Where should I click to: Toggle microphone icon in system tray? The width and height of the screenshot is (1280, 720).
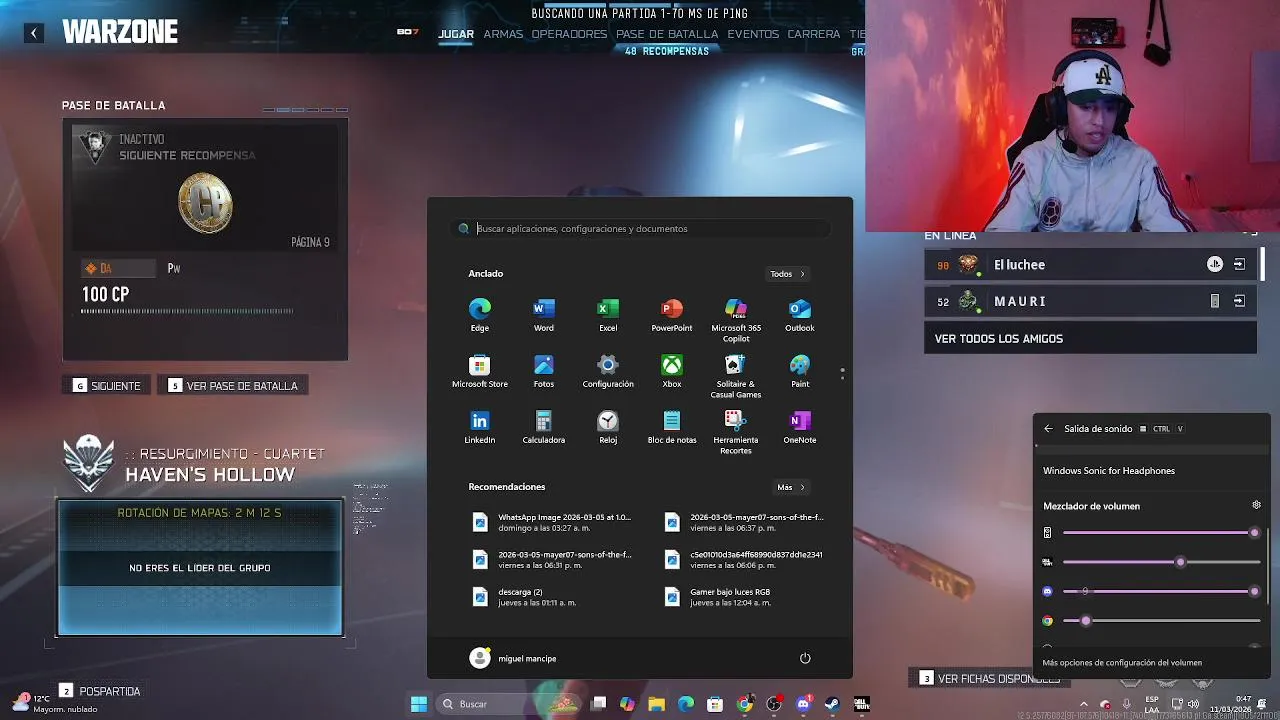1127,704
